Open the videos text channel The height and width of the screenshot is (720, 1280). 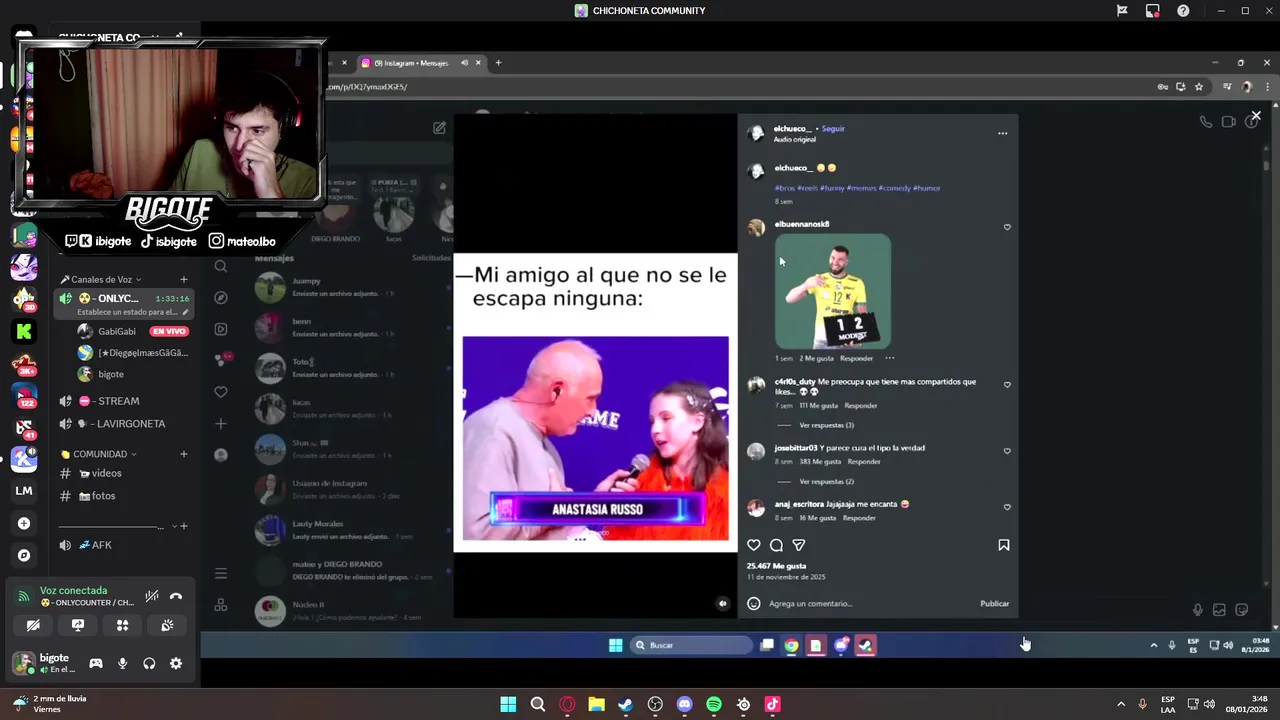pyautogui.click(x=122, y=473)
